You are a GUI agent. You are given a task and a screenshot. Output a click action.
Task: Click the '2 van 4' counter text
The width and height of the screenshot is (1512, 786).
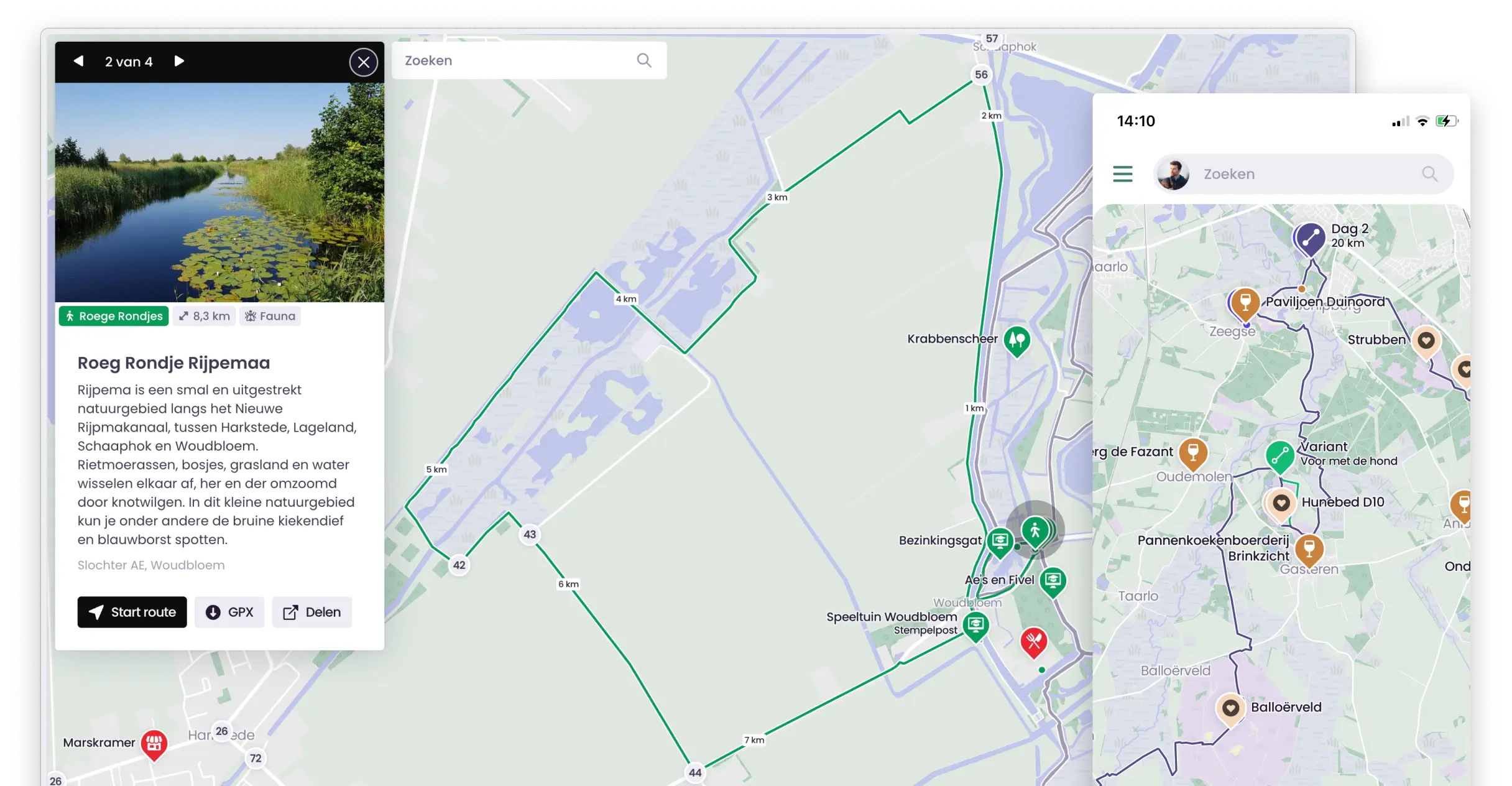(129, 62)
